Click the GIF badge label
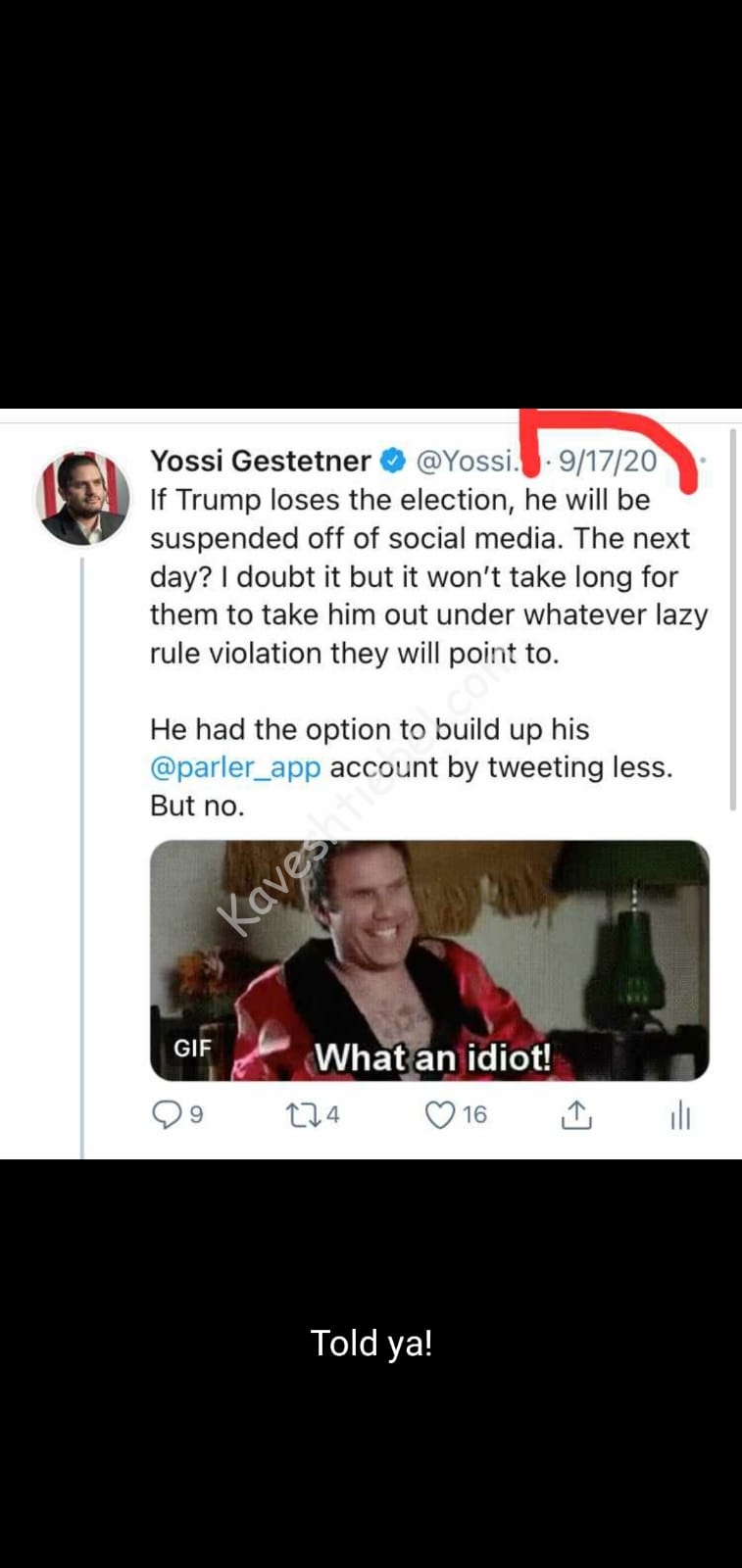The height and width of the screenshot is (1568, 742). (192, 1048)
